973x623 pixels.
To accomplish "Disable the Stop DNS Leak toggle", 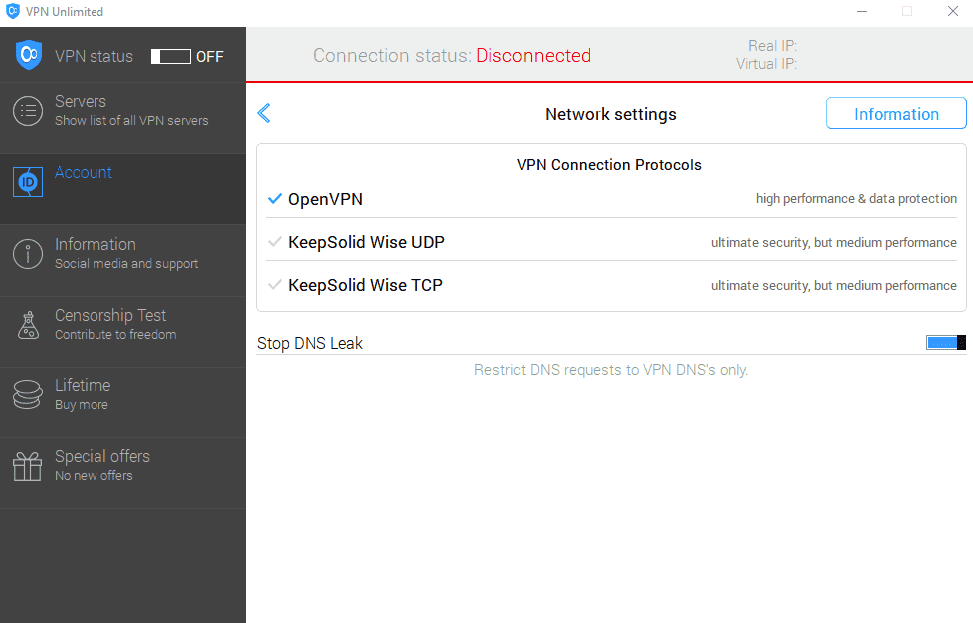I will 945,343.
